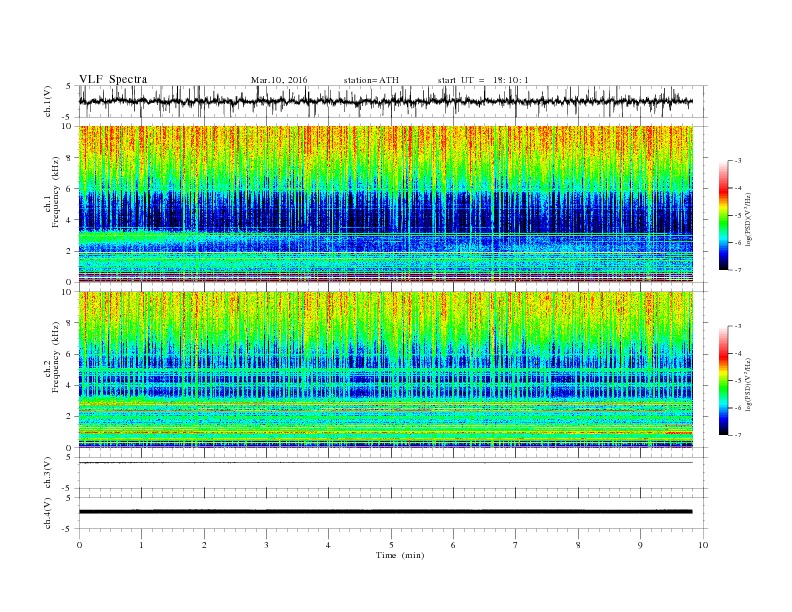The height and width of the screenshot is (612, 792).
Task: Click the "4" label on the time axis
Action: pyautogui.click(x=328, y=545)
